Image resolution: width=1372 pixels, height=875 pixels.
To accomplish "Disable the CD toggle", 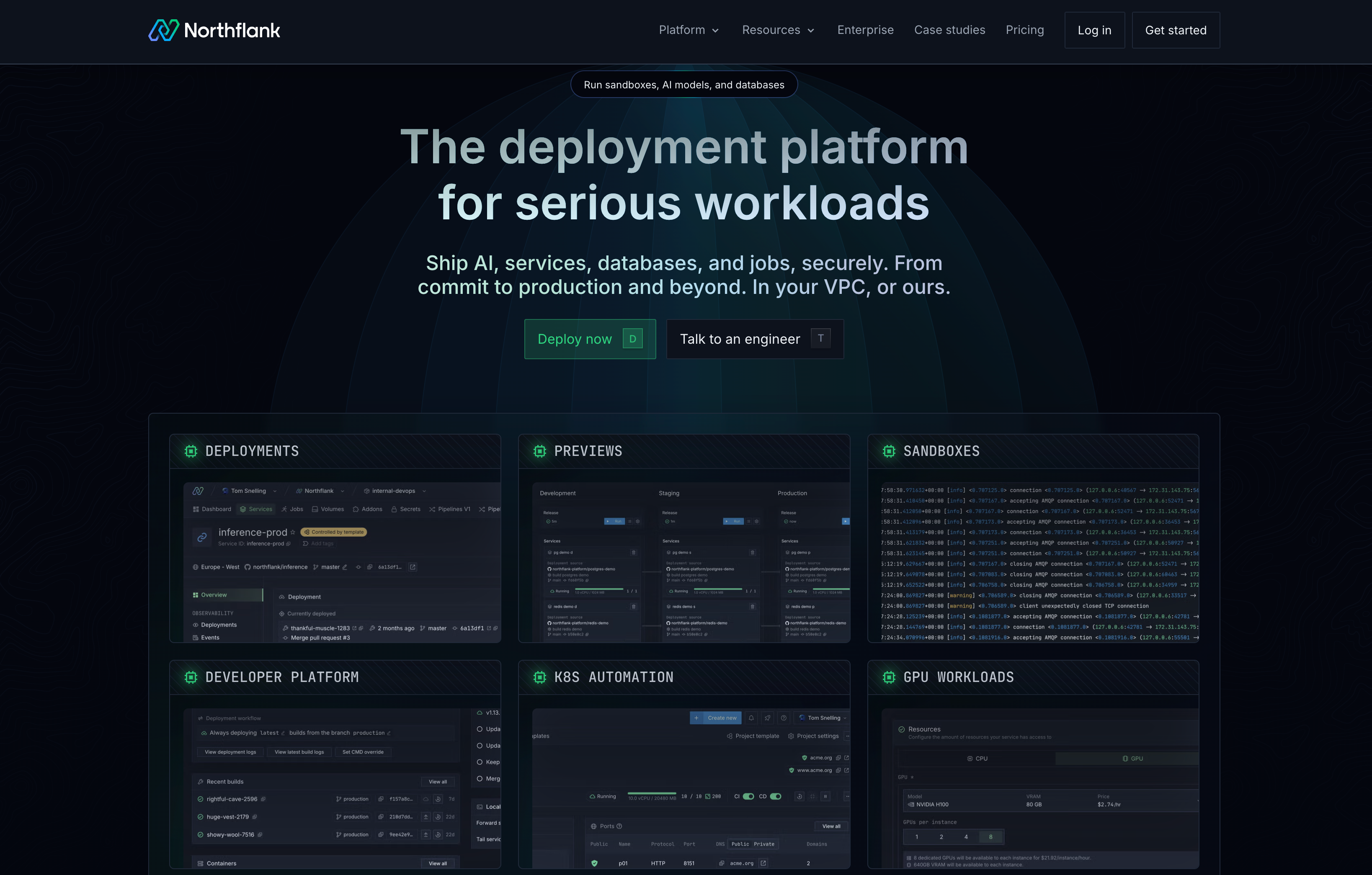I will [x=775, y=796].
